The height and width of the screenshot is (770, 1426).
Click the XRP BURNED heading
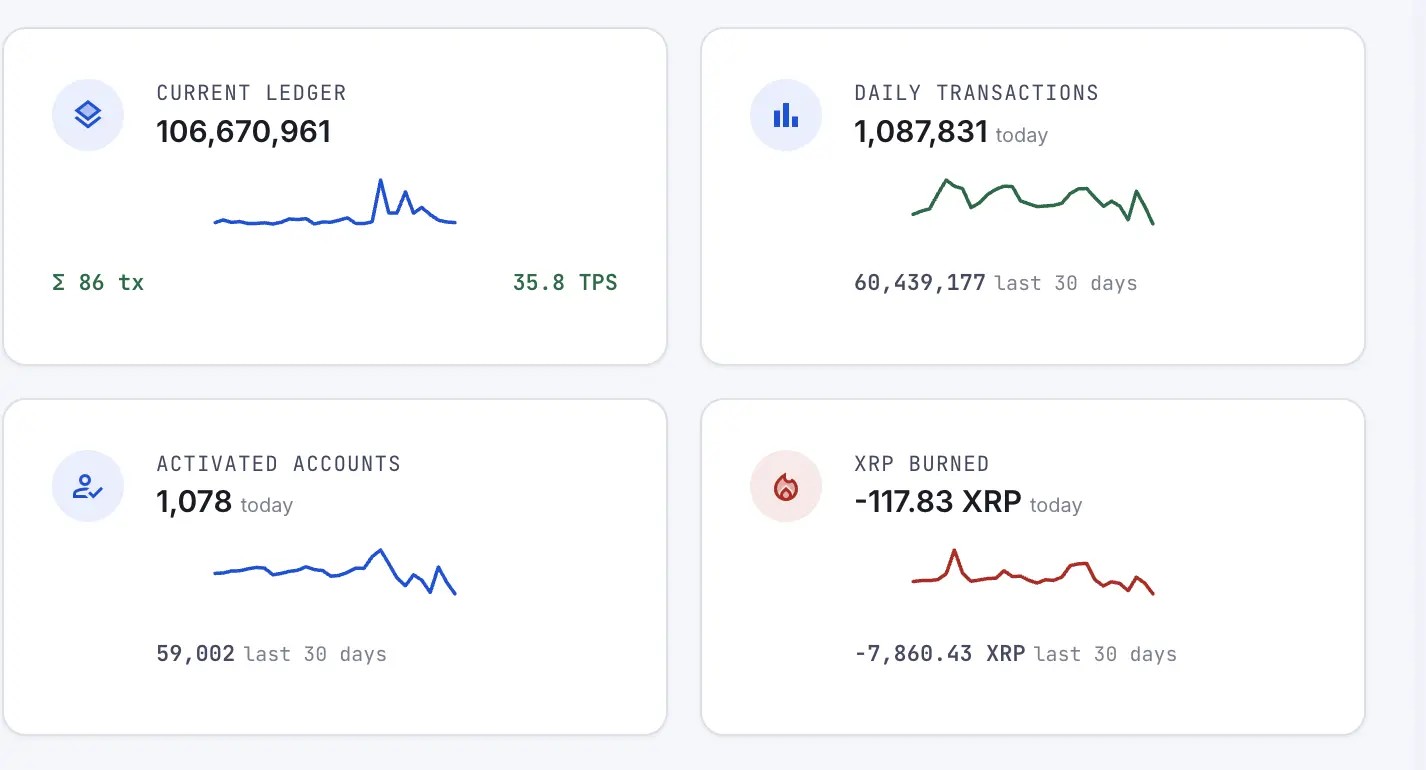(922, 464)
